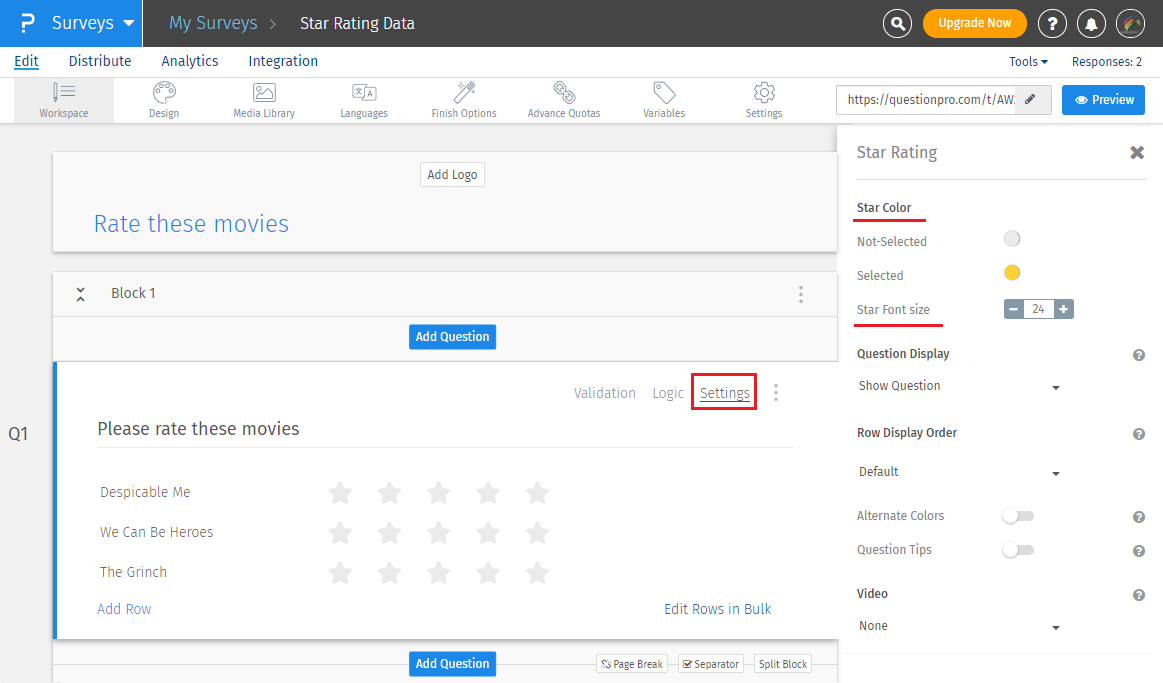Increase star font size with plus
The width and height of the screenshot is (1163, 683).
pos(1064,310)
